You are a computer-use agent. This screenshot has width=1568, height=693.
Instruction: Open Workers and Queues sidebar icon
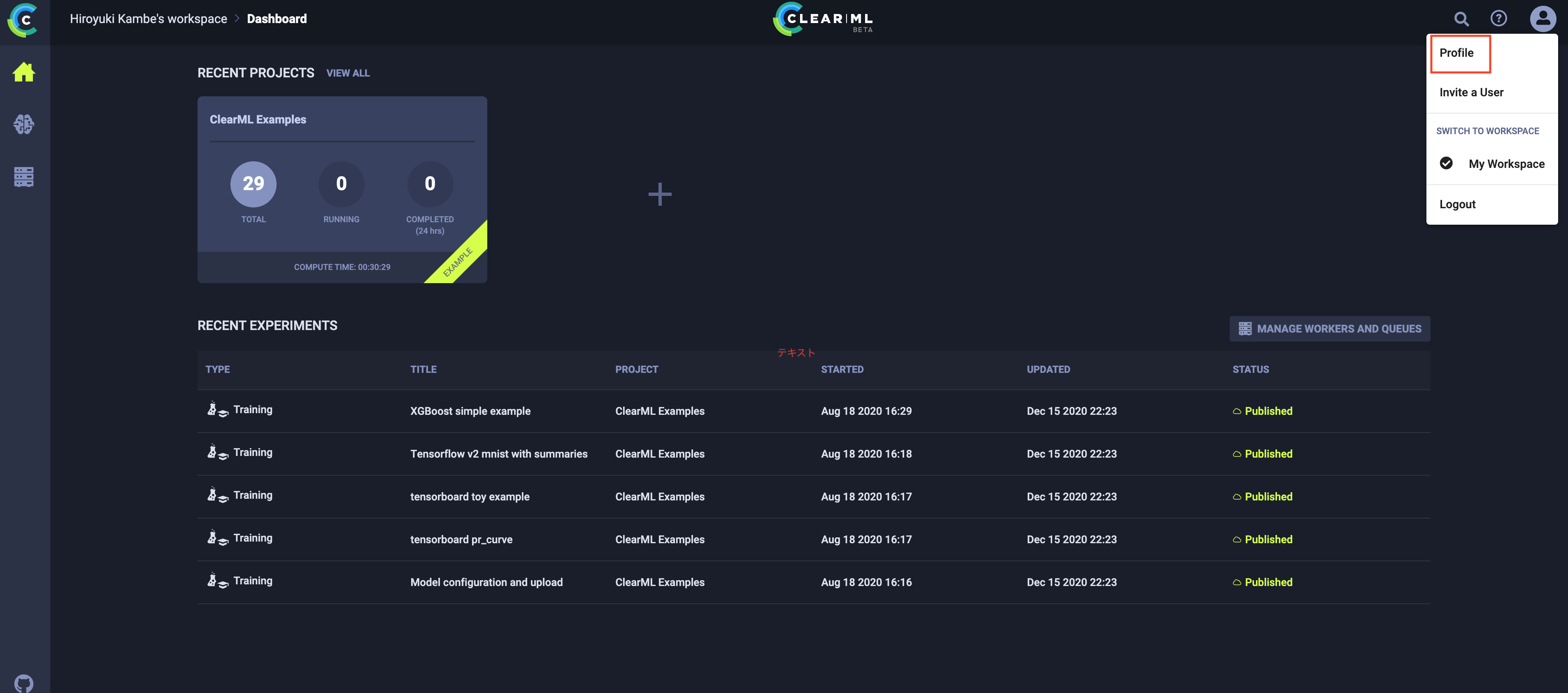pos(24,177)
